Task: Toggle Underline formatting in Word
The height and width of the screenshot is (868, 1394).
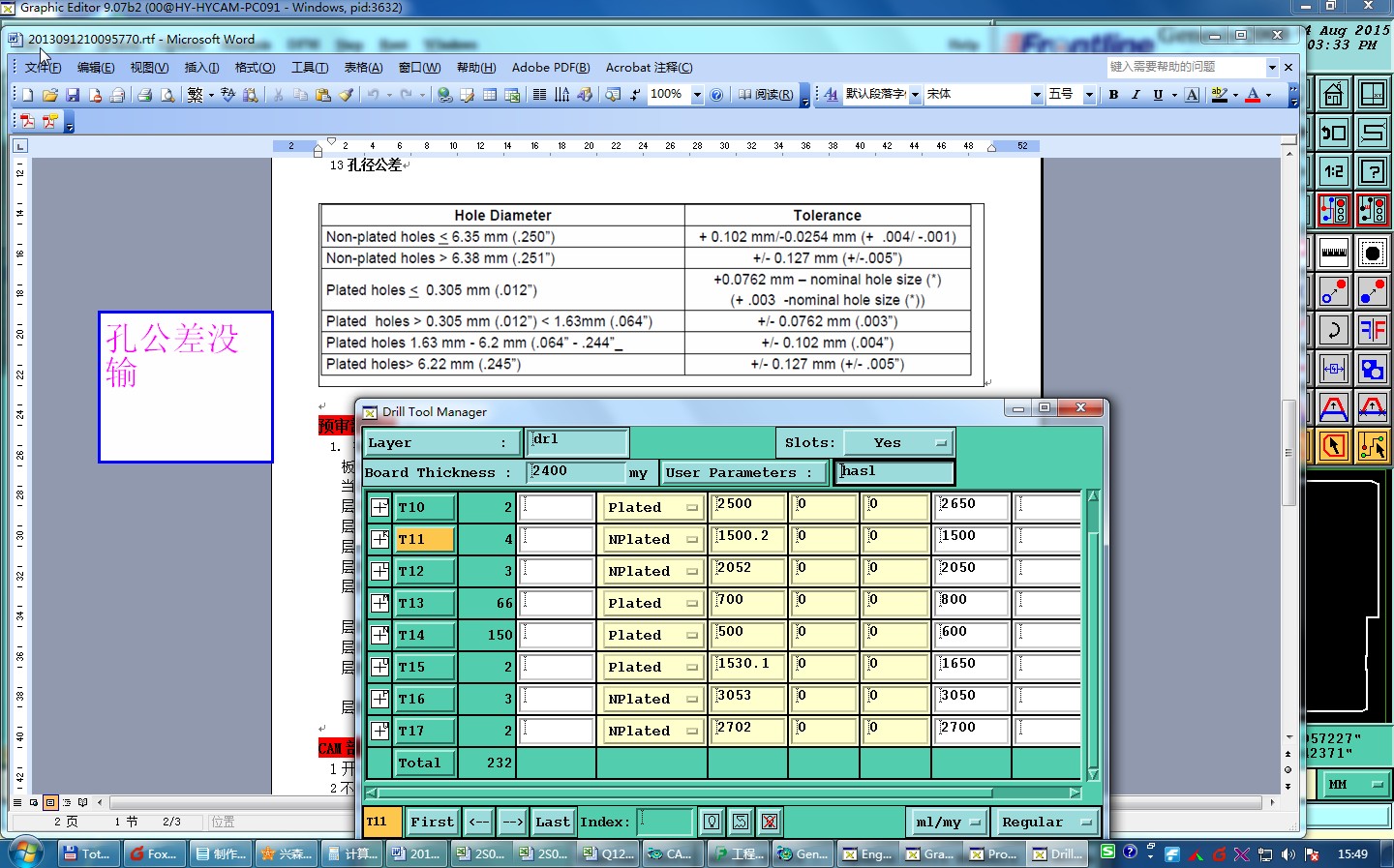Action: [x=1158, y=95]
